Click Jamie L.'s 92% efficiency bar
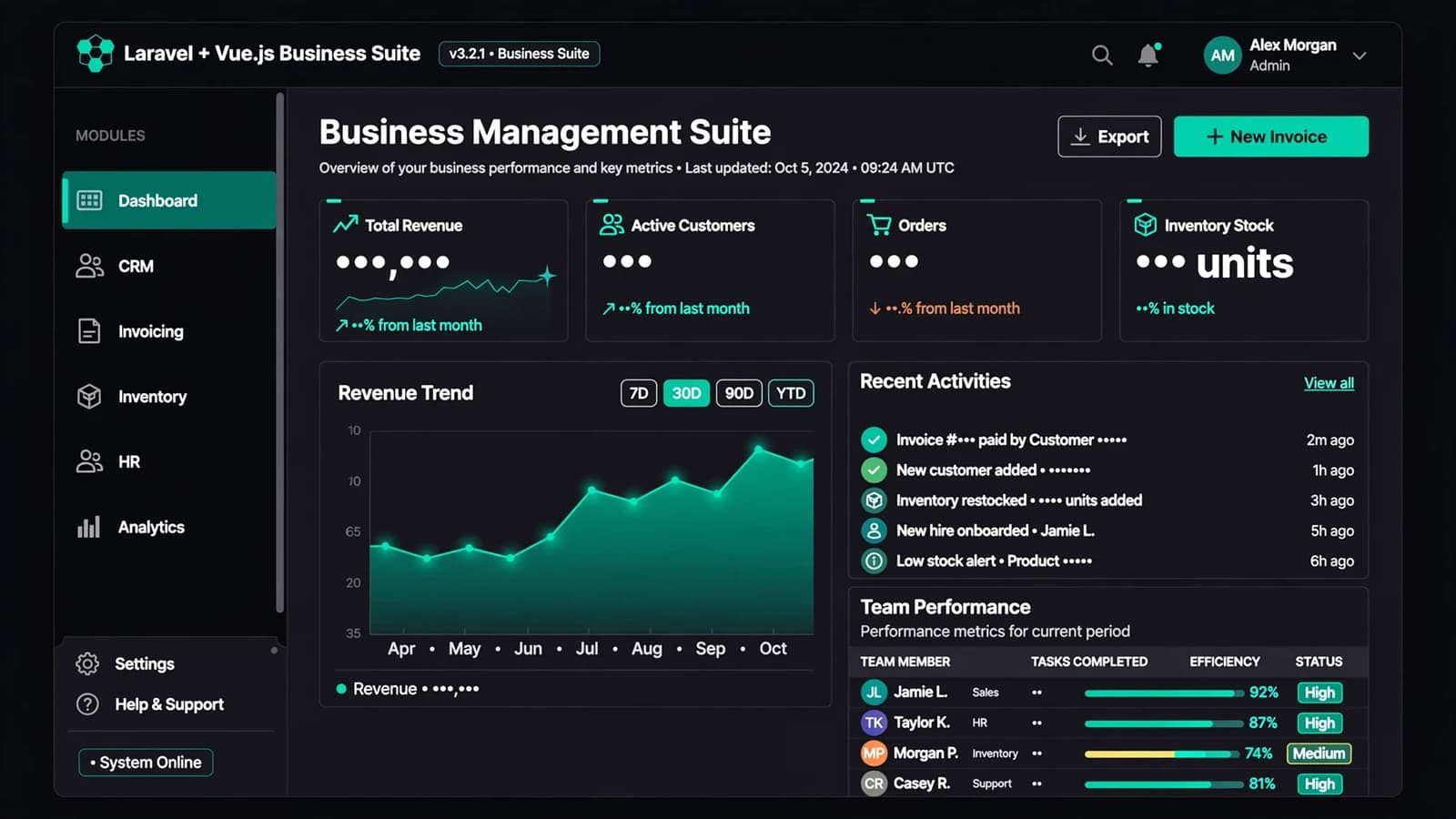This screenshot has width=1456, height=819. coord(1164,693)
